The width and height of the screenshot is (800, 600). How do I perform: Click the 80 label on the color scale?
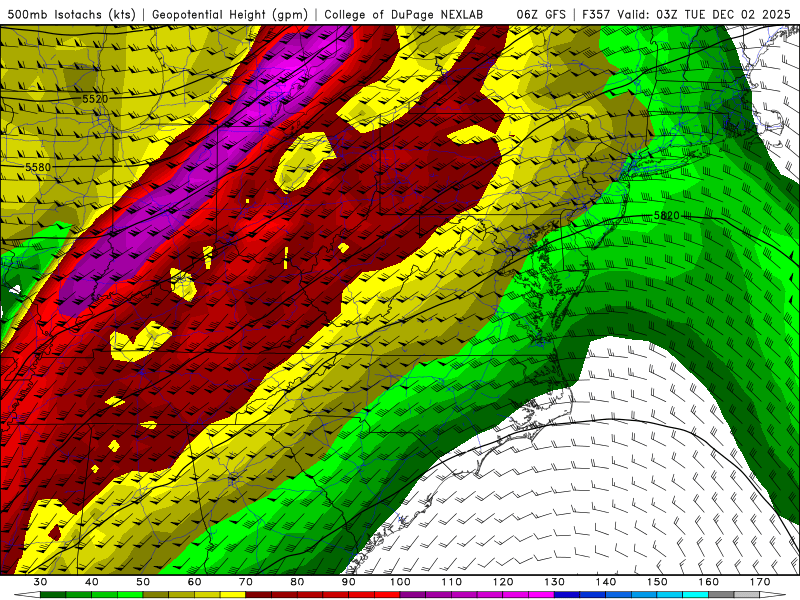[297, 582]
